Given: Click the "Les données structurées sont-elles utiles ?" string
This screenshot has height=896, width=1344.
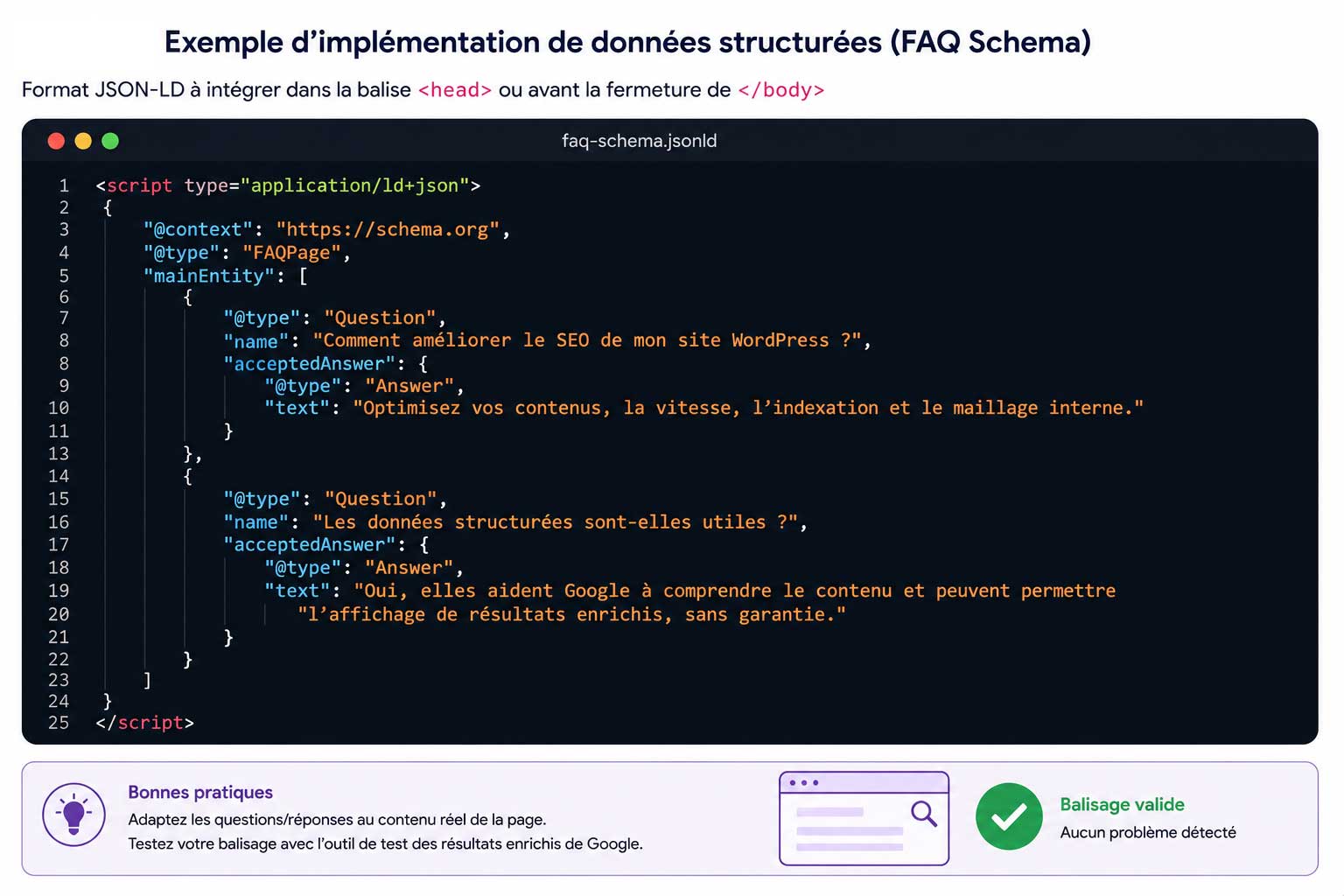Looking at the screenshot, I should (x=555, y=522).
